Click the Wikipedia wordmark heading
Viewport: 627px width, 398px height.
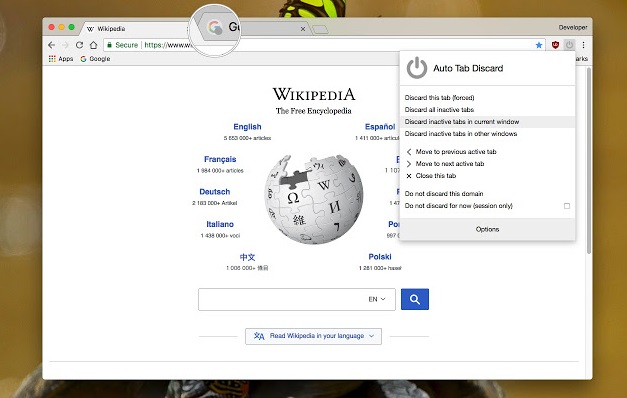(314, 94)
